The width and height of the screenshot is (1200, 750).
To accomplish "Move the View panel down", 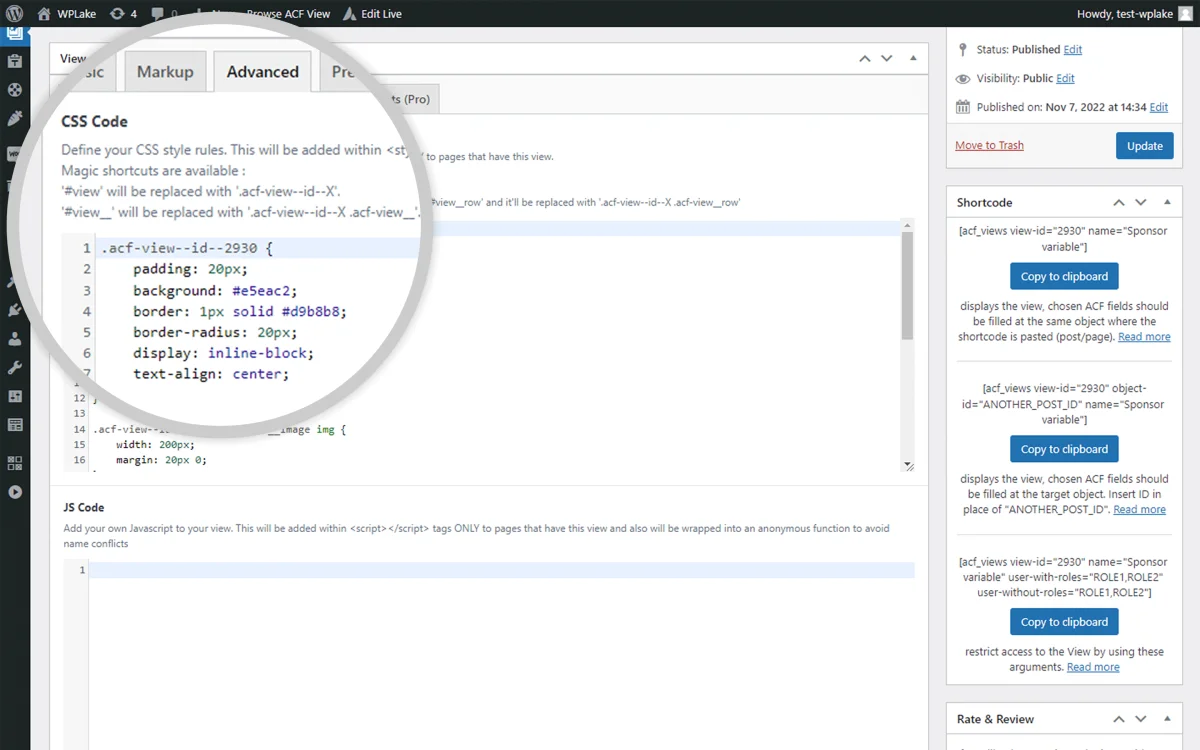I will pos(886,58).
